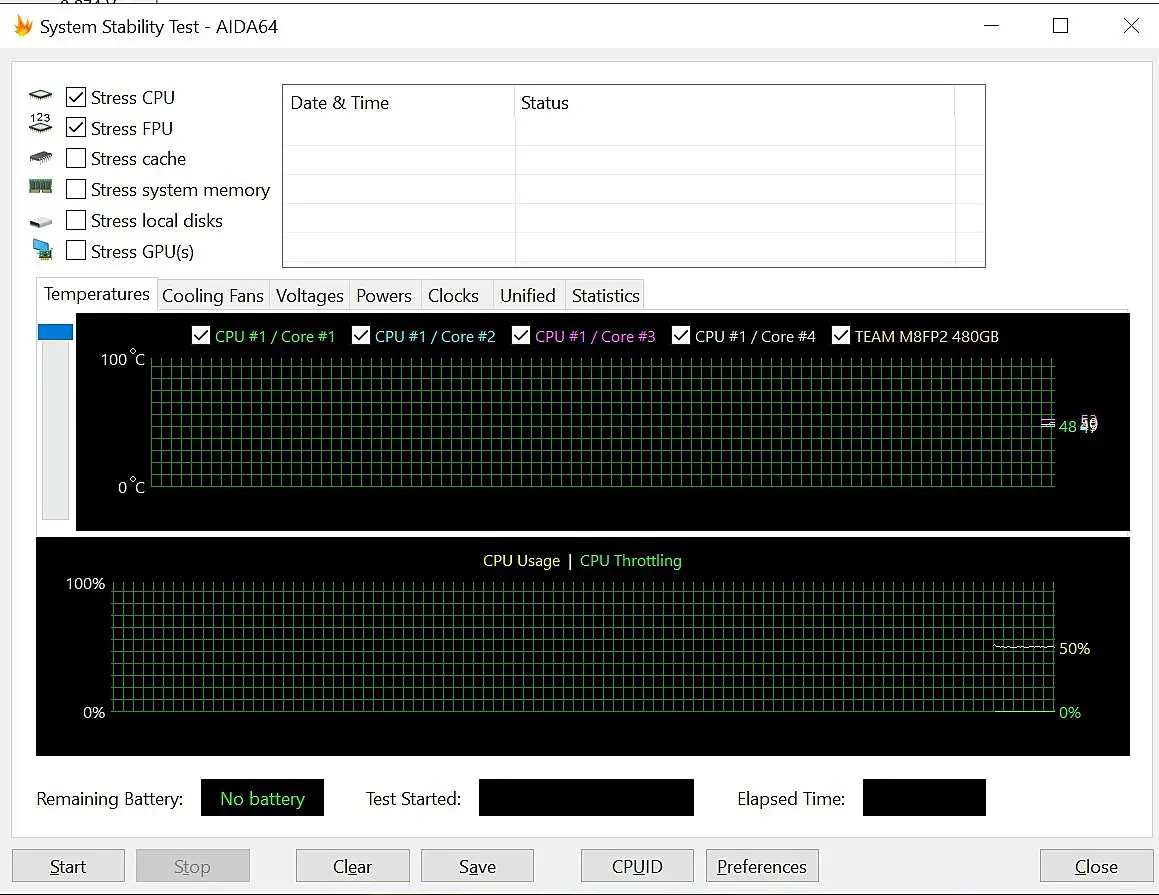Uncheck the Stress CPU checkbox
Image resolution: width=1159 pixels, height=895 pixels.
pos(76,97)
